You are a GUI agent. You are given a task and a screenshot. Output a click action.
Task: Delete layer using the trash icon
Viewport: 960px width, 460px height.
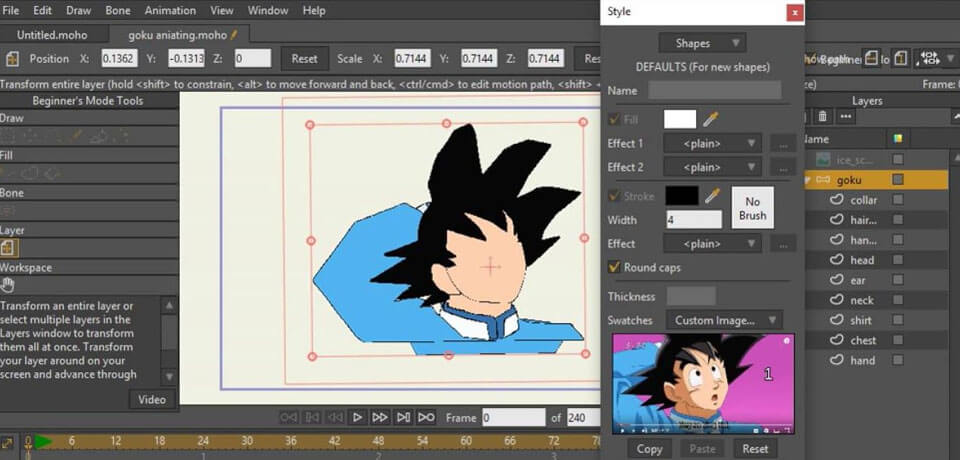coord(823,116)
